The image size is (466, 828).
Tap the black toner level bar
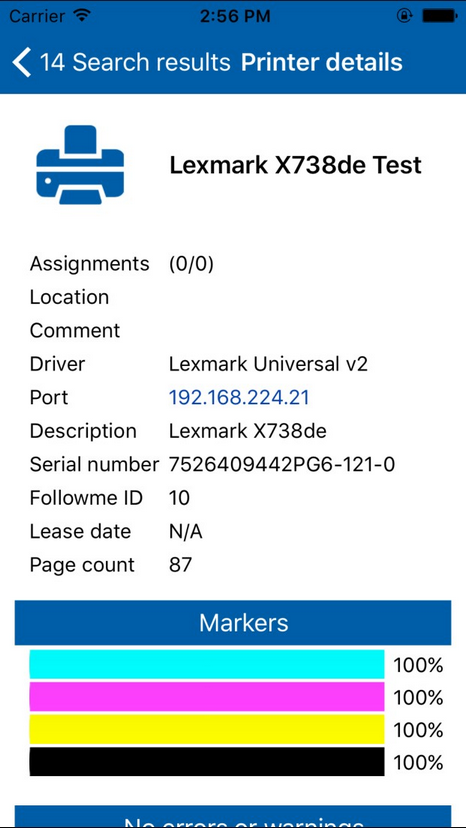(x=207, y=762)
